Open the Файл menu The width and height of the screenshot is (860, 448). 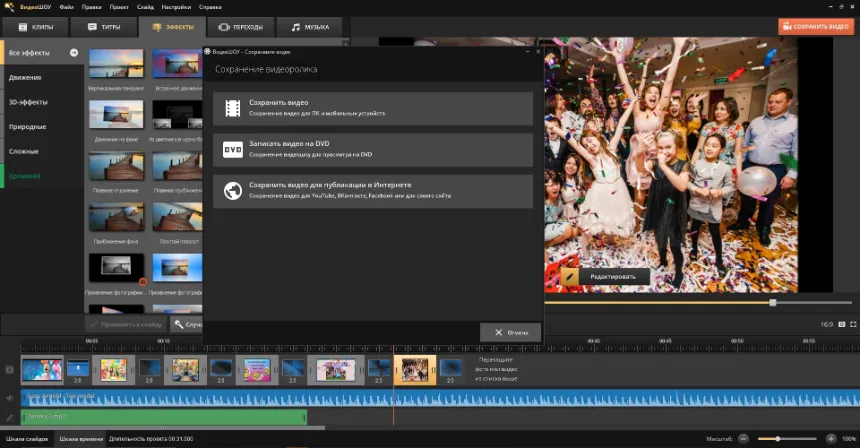tap(66, 7)
